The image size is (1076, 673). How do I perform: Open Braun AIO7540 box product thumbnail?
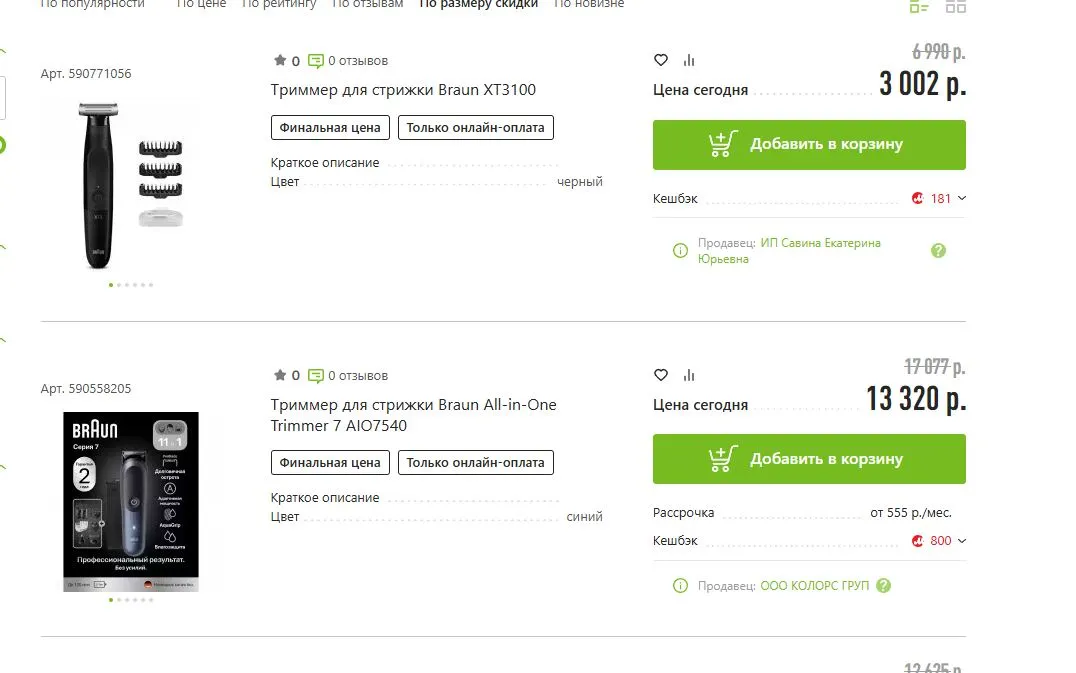coord(131,502)
